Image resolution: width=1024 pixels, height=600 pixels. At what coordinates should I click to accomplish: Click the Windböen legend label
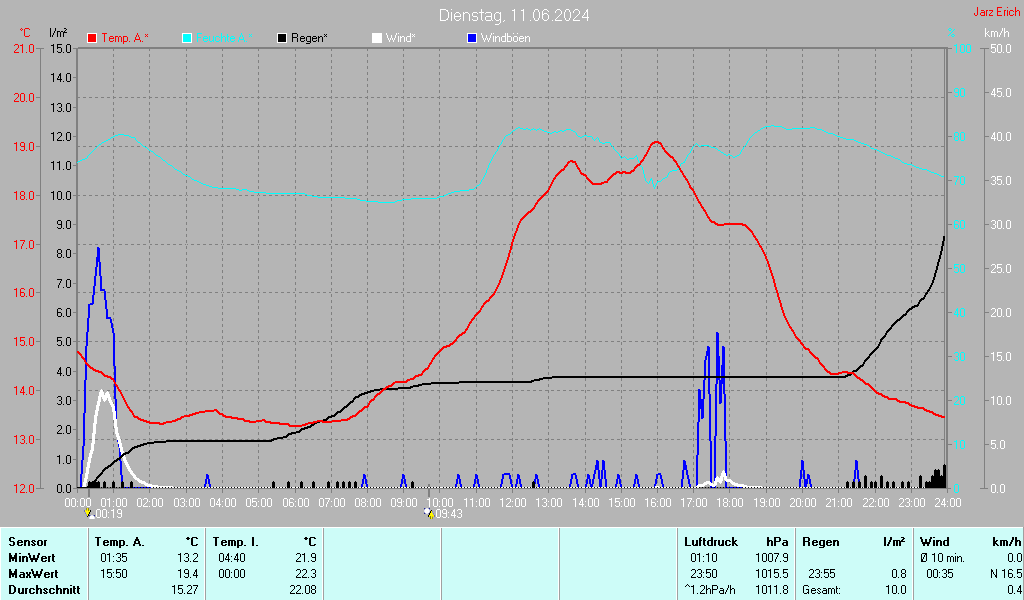505,38
